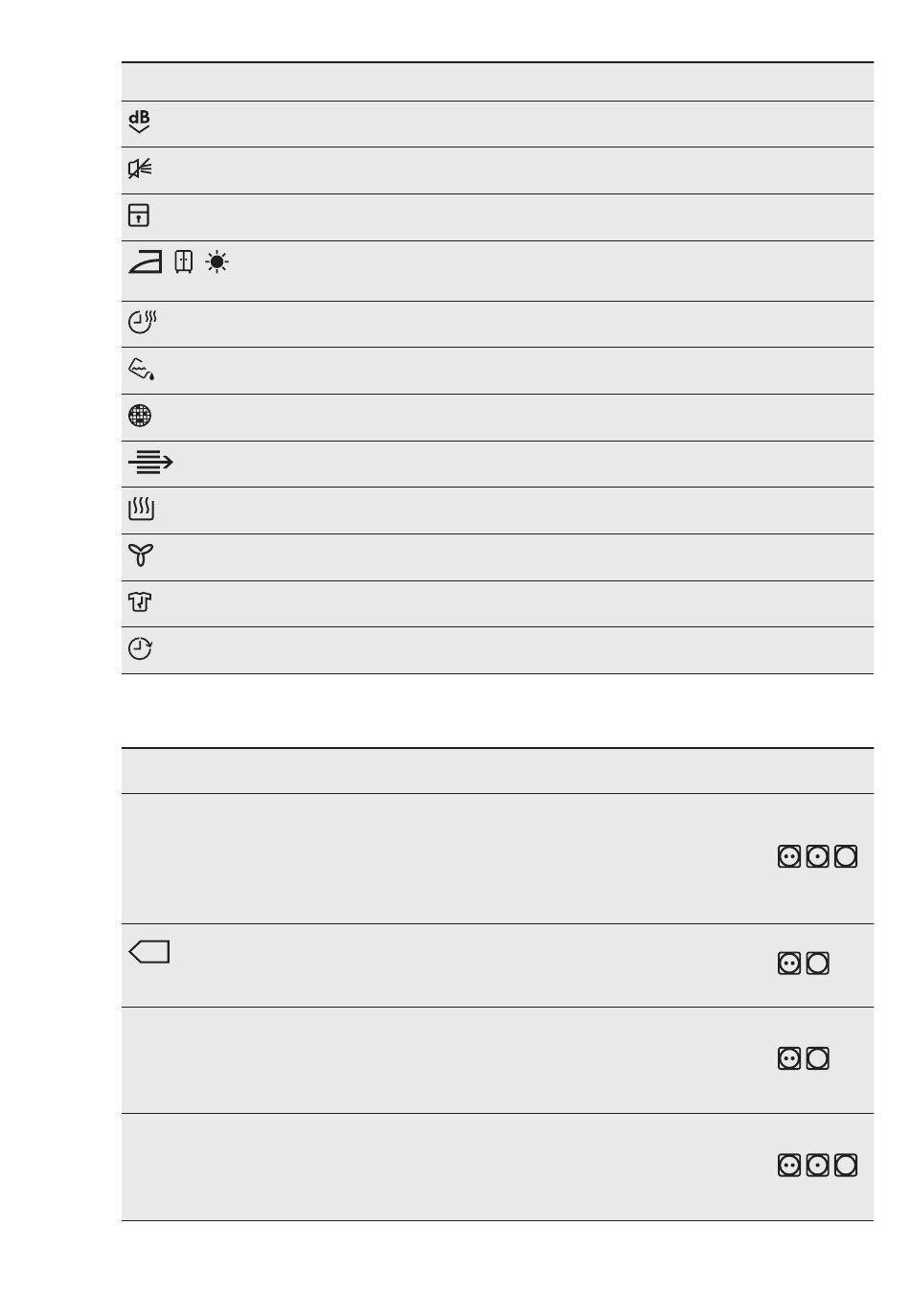Select the muted speaker buzzer icon
910x1316 pixels.
click(x=140, y=170)
